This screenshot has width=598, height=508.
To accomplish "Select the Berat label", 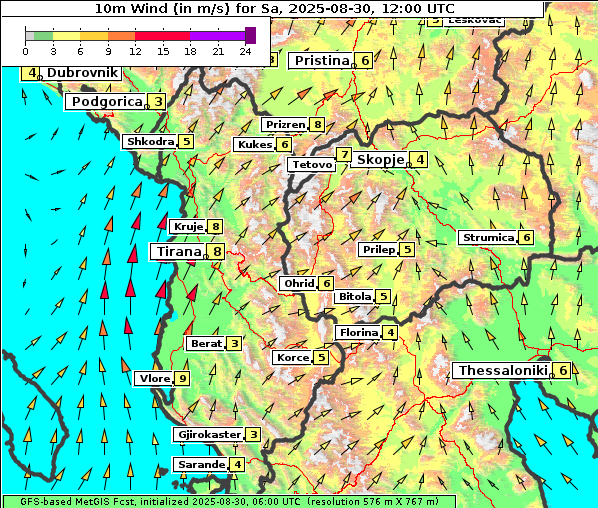I will (x=206, y=344).
